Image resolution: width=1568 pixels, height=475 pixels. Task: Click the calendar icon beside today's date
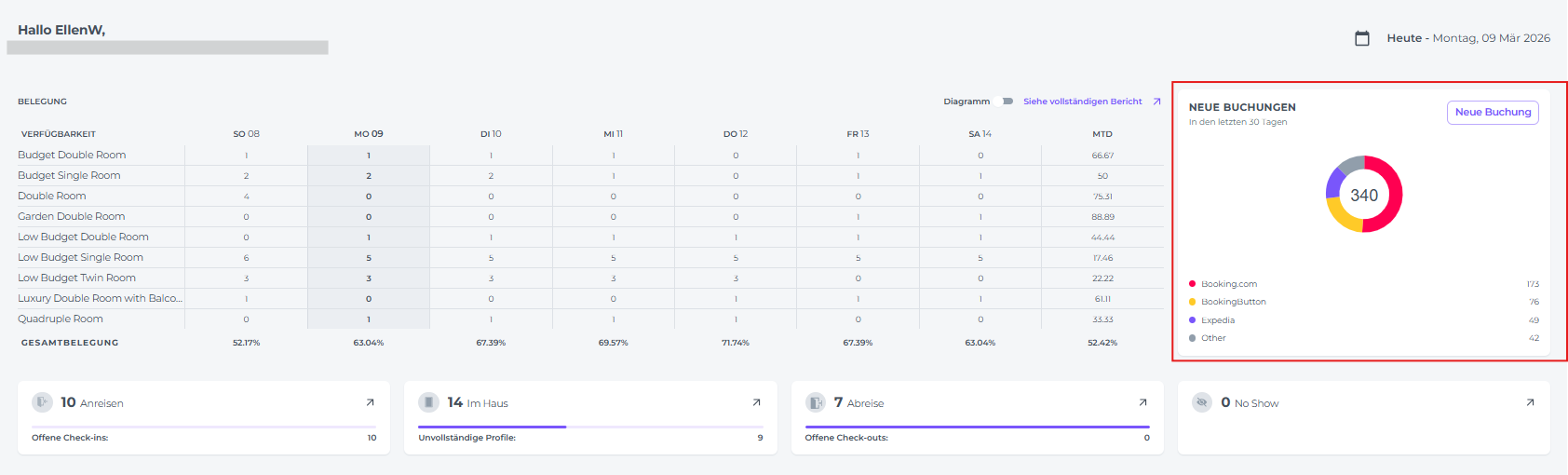(x=1361, y=38)
